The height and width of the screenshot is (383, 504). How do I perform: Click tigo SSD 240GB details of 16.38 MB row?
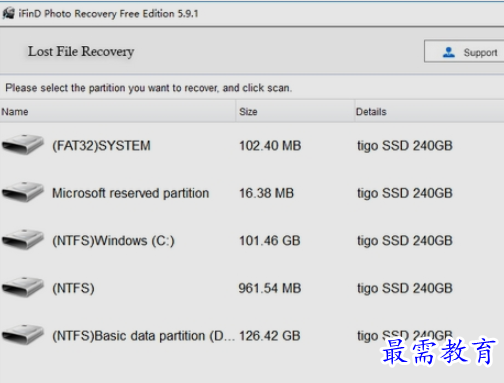point(405,193)
